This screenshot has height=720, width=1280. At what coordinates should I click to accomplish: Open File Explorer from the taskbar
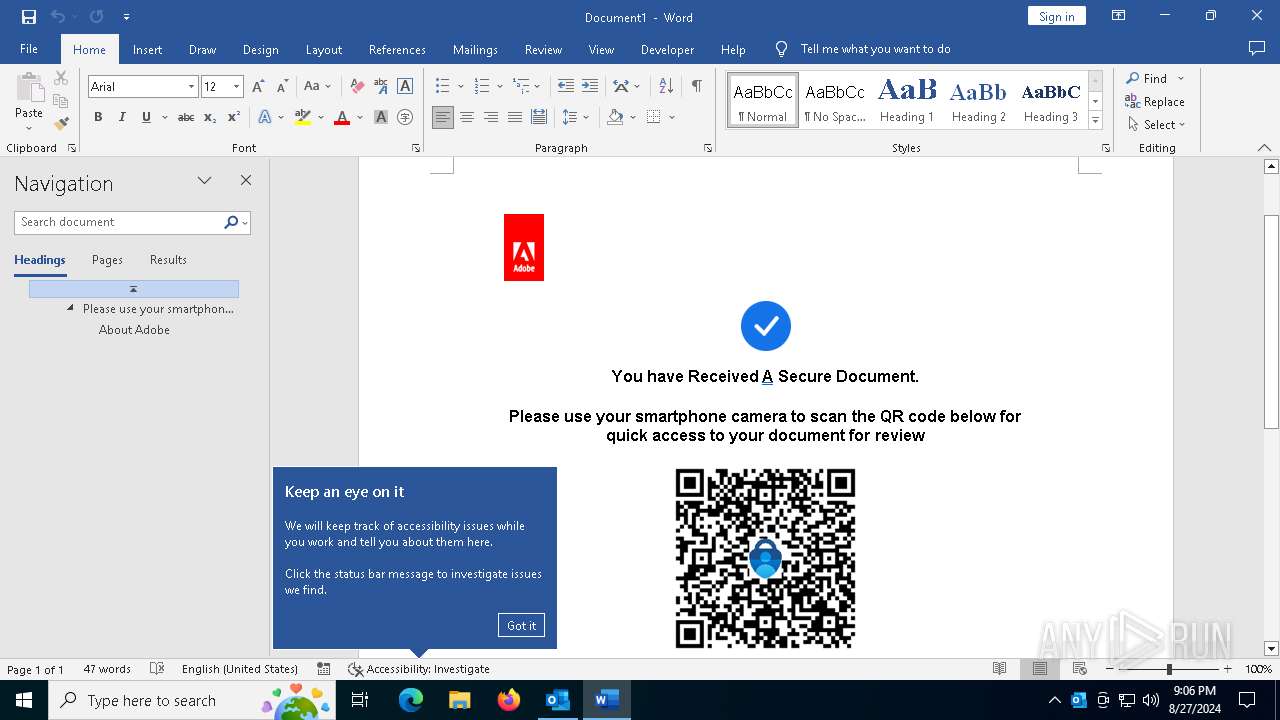pos(460,700)
